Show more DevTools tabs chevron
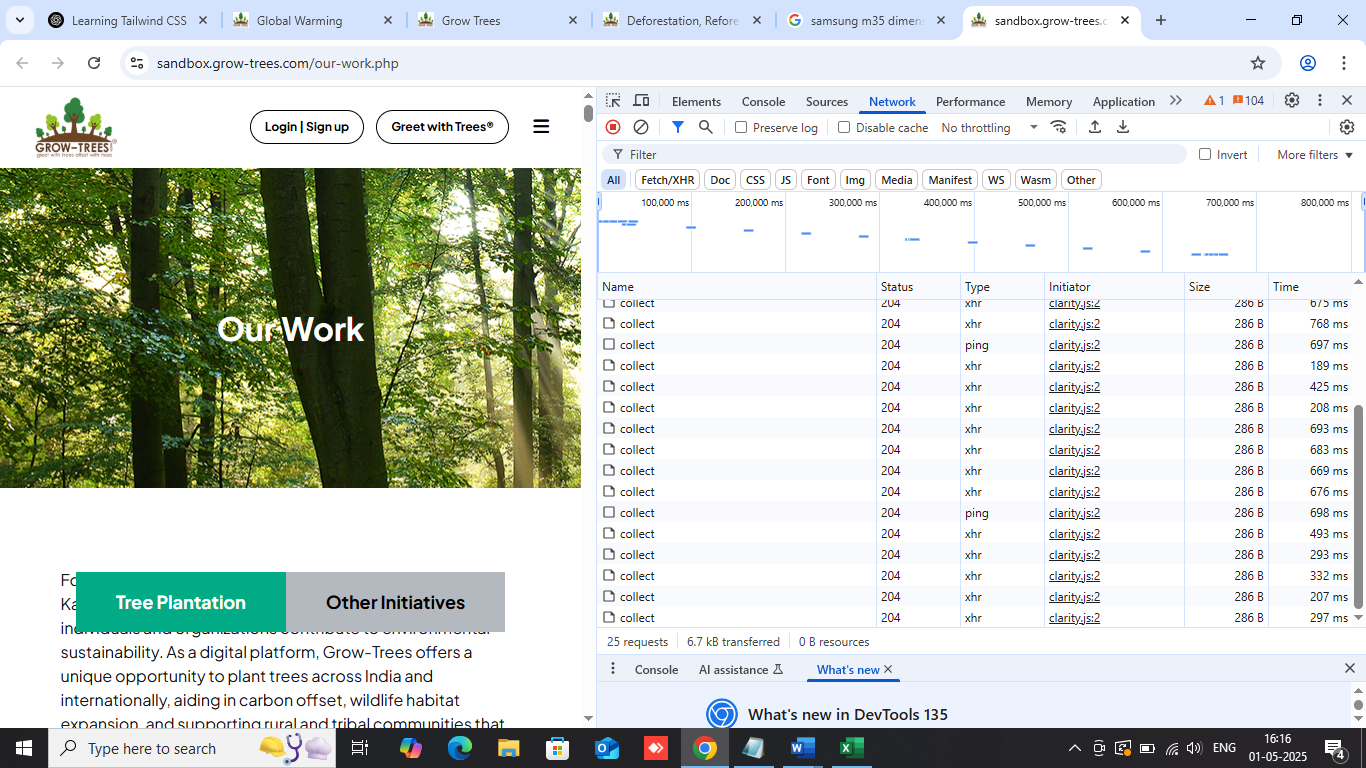The image size is (1366, 768). [x=1176, y=101]
